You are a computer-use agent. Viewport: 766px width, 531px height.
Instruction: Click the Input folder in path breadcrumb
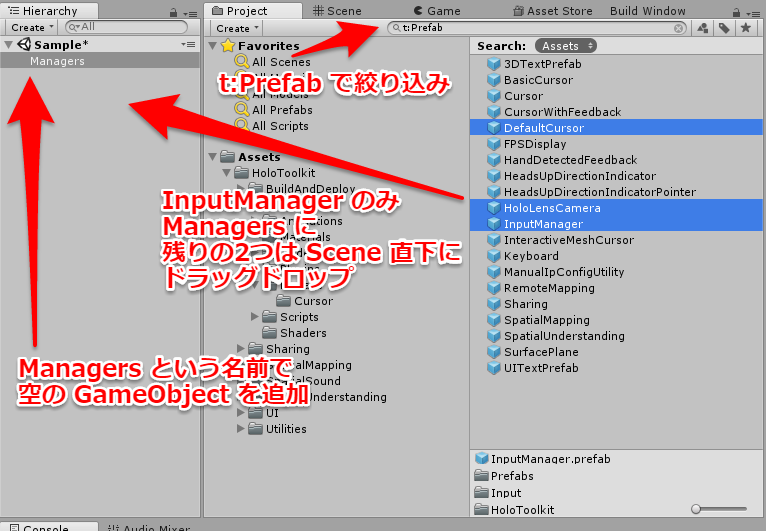[x=506, y=493]
